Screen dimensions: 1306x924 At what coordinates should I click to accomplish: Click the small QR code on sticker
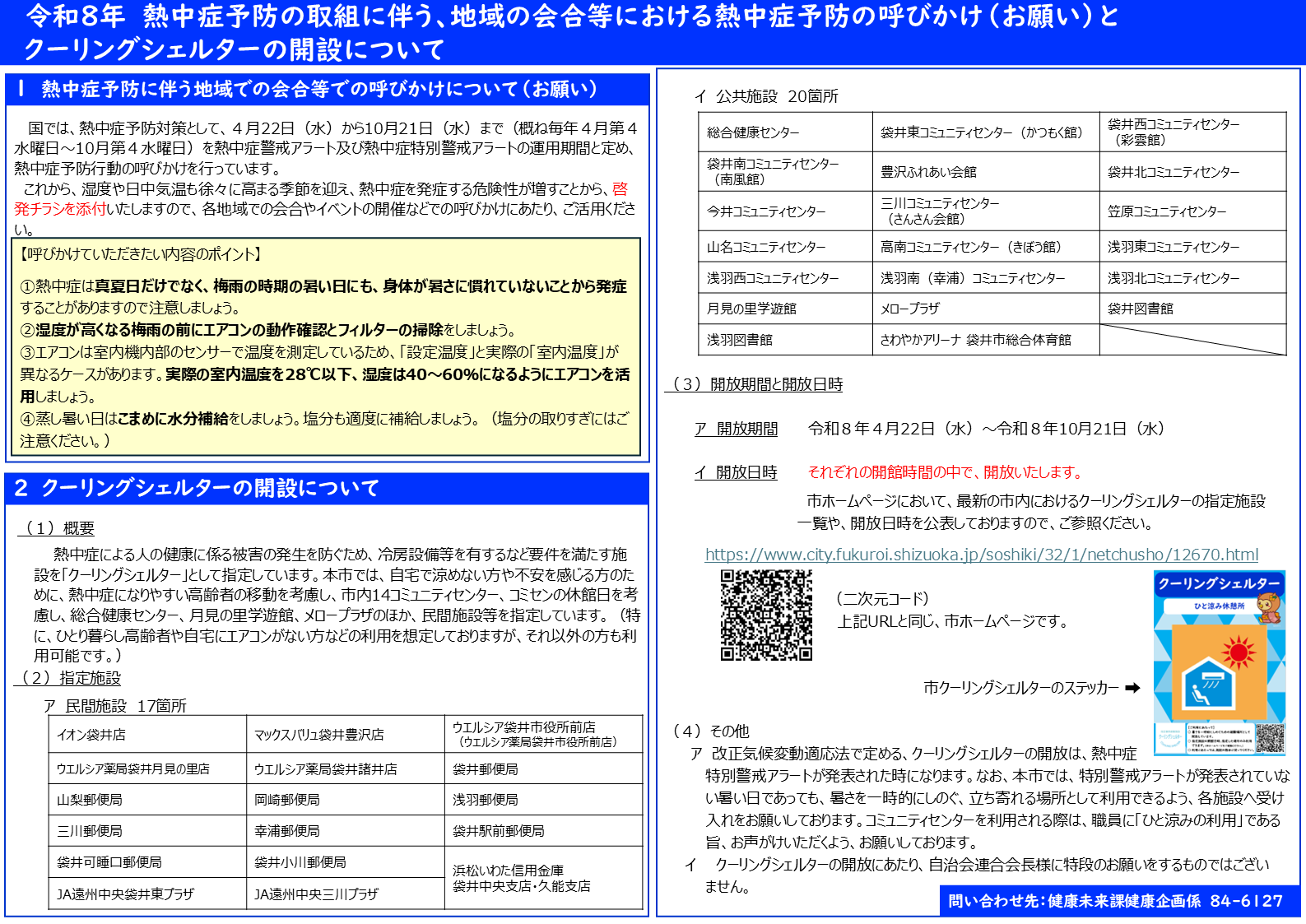point(1270,738)
